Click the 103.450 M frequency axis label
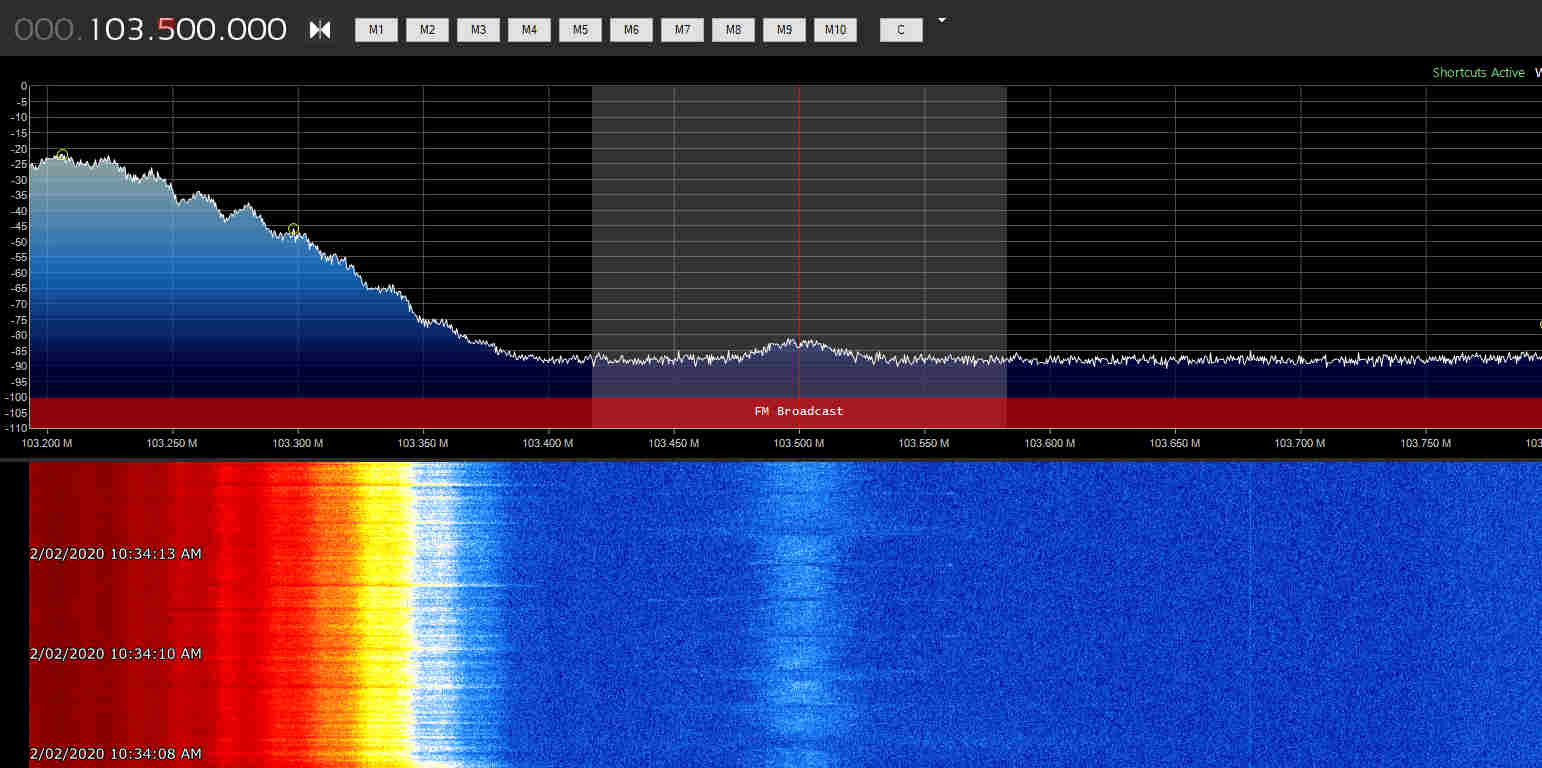 tap(673, 442)
